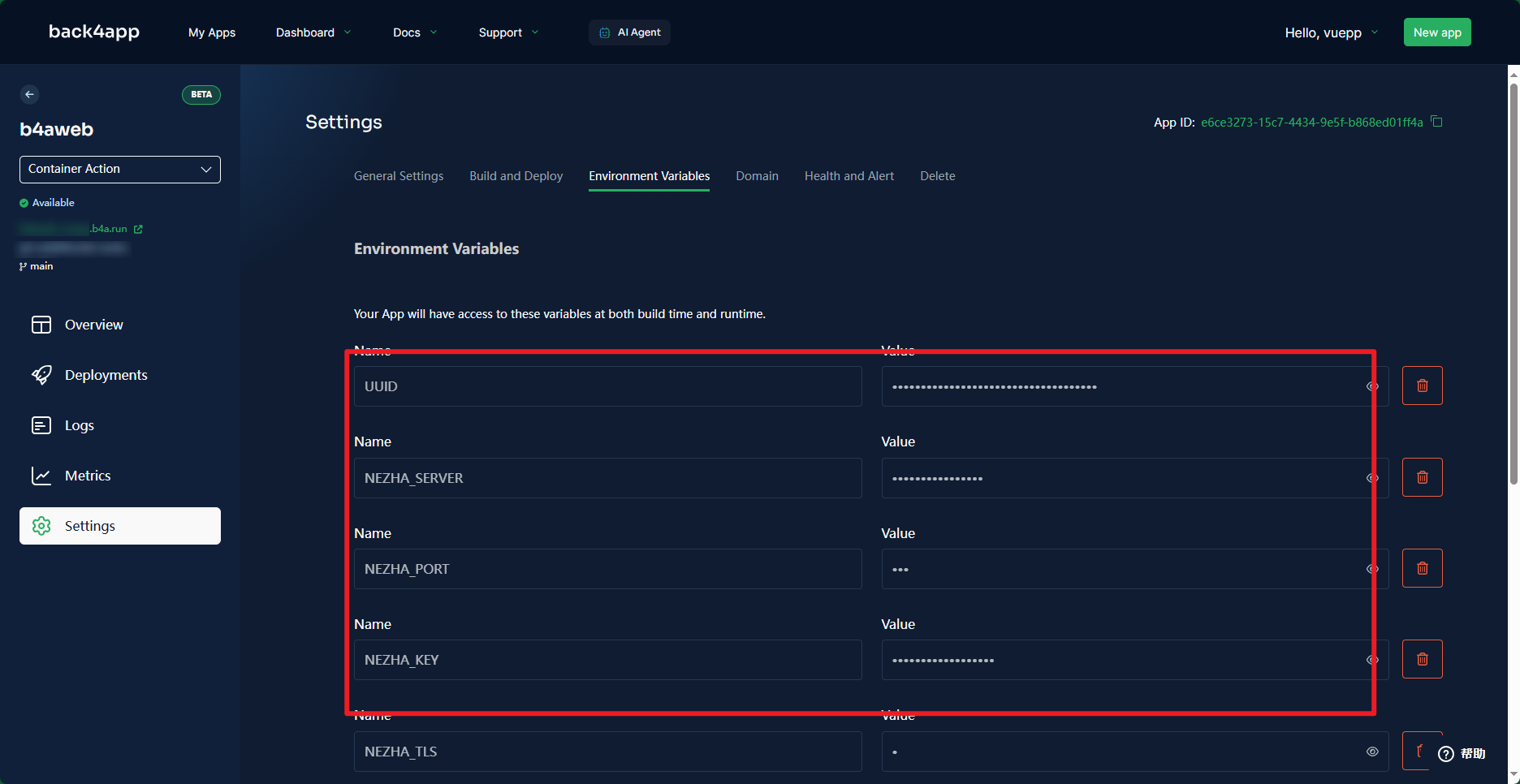Image resolution: width=1520 pixels, height=784 pixels.
Task: Open the Hello, vuepp account menu
Action: [1332, 32]
